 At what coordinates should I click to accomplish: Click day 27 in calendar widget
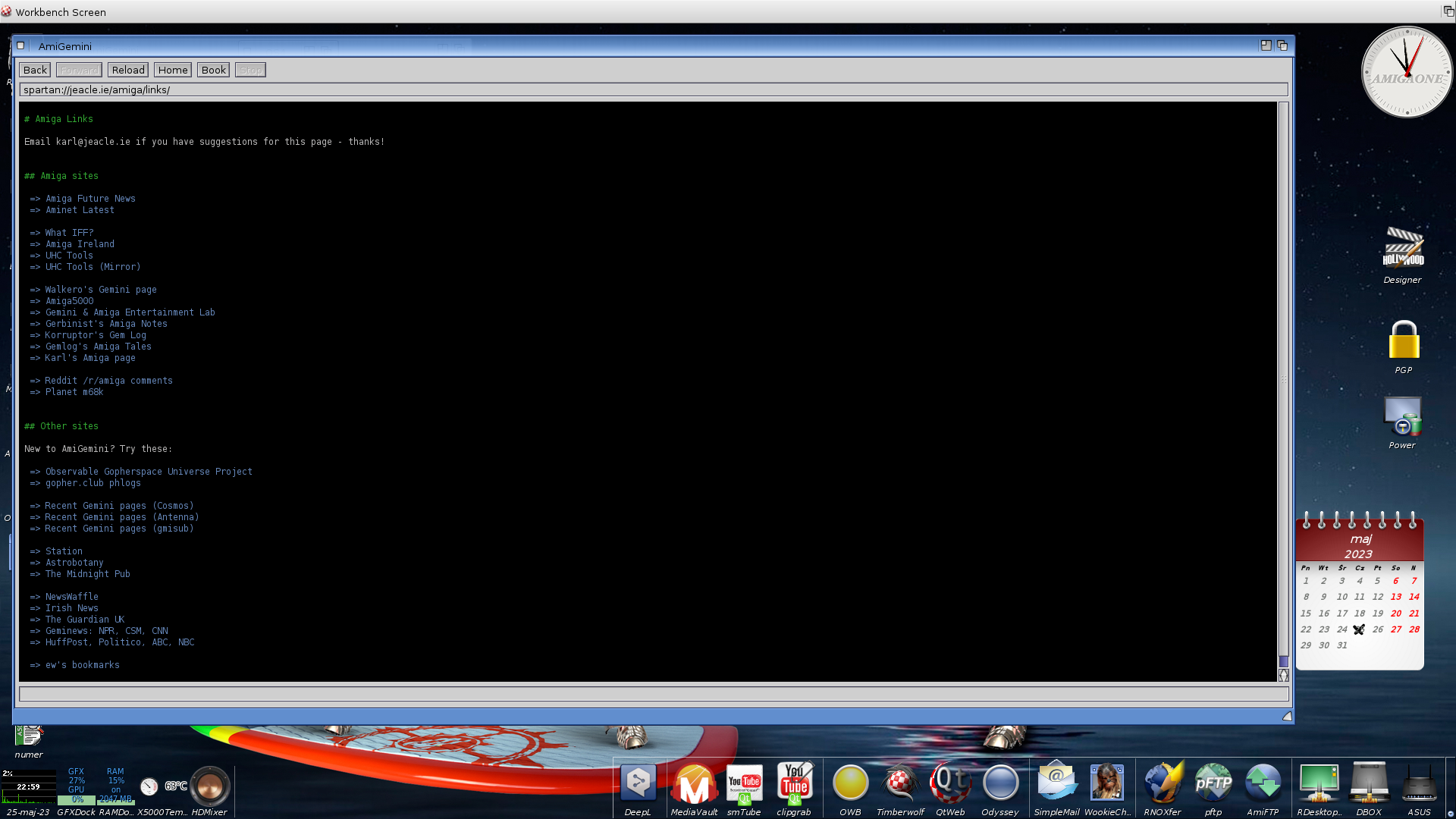1396,629
